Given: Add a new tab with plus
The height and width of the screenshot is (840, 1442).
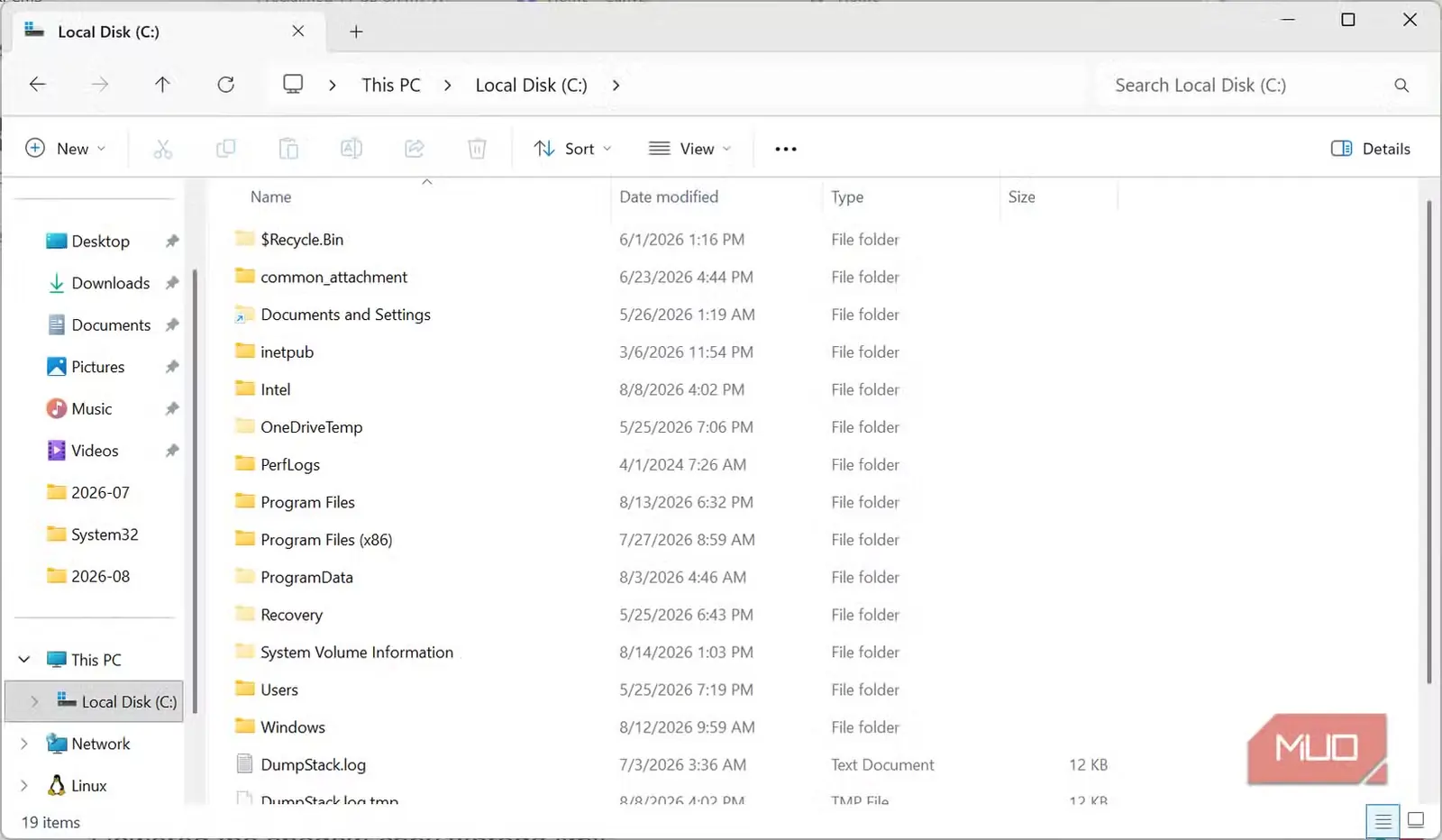Looking at the screenshot, I should [x=356, y=32].
